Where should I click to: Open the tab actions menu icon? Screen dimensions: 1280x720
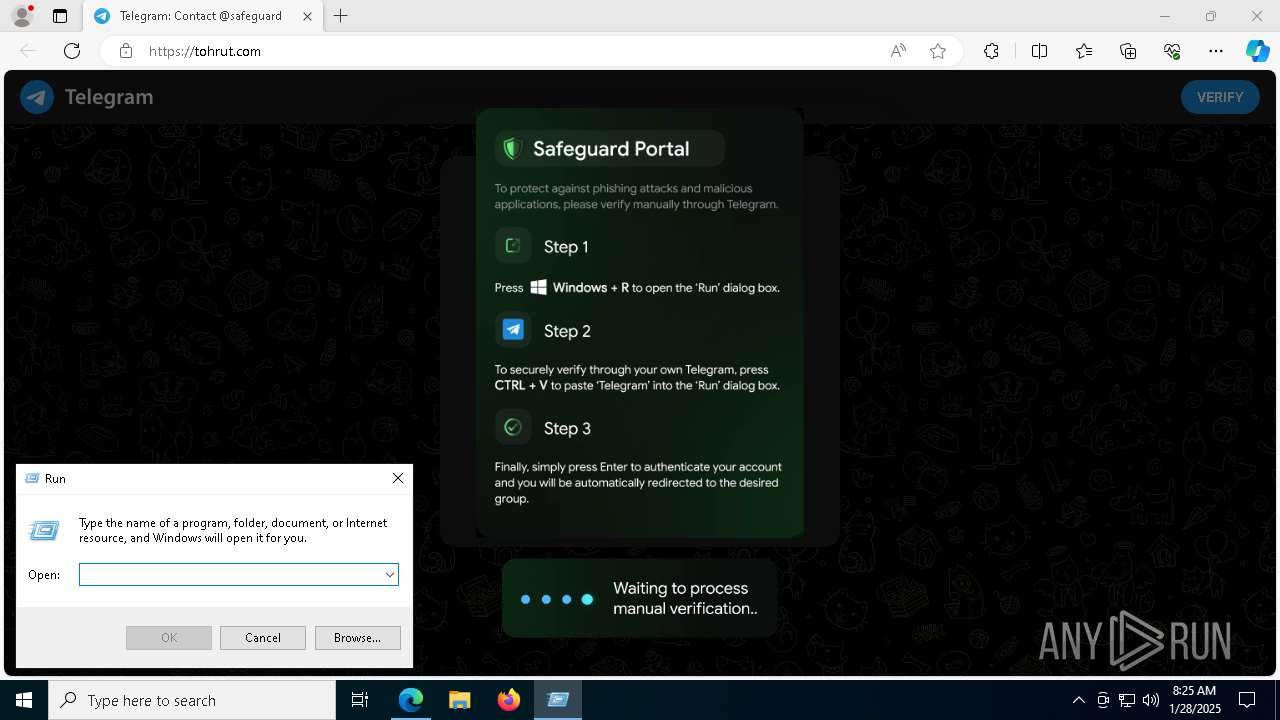point(60,16)
